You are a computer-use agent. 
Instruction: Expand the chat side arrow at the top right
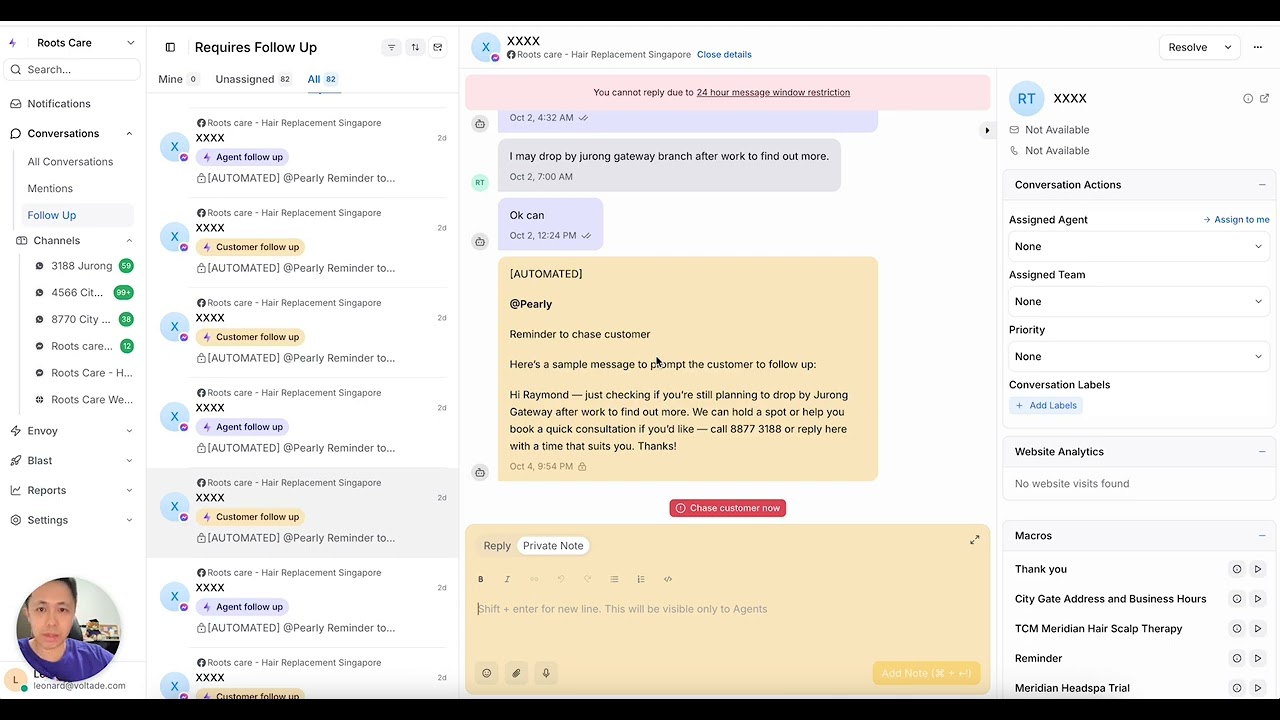987,130
